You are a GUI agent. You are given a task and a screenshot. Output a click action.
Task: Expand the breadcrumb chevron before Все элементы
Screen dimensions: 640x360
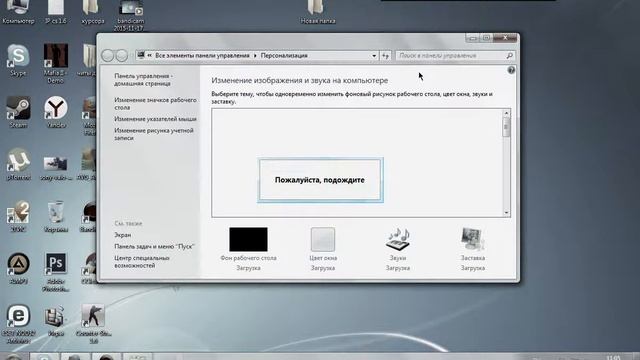tap(149, 56)
